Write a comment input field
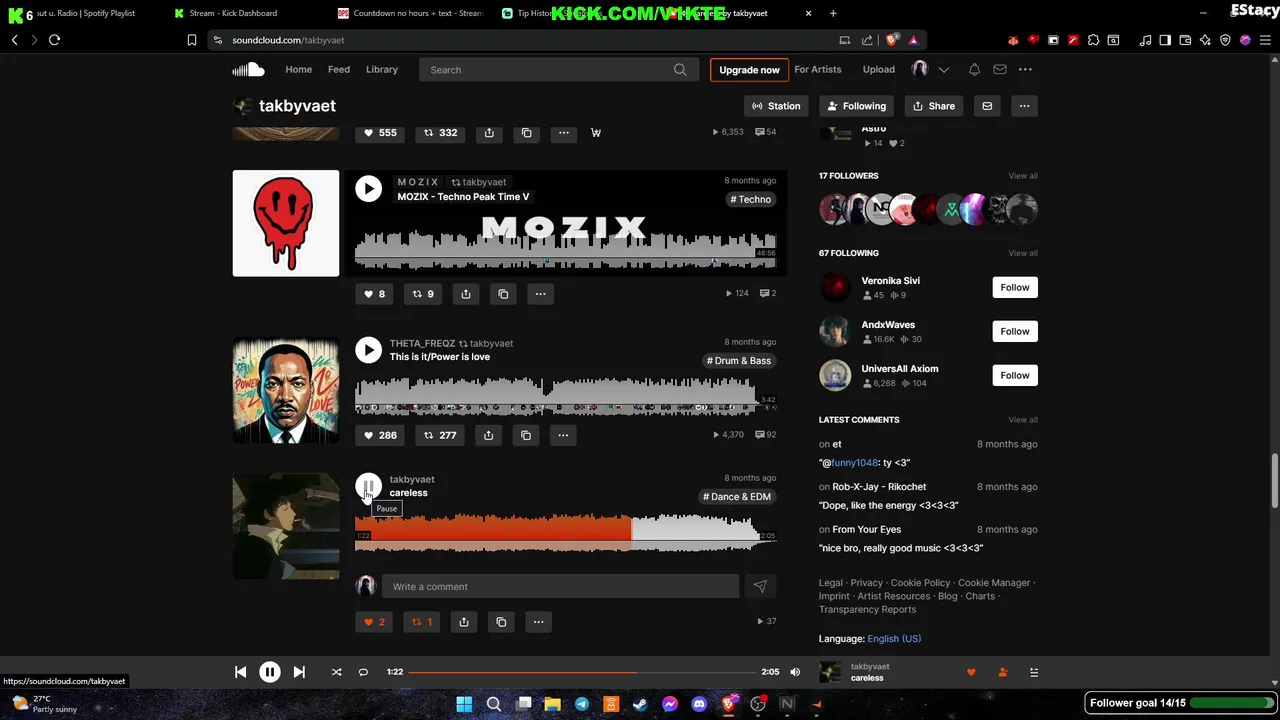The width and height of the screenshot is (1280, 720). (560, 587)
